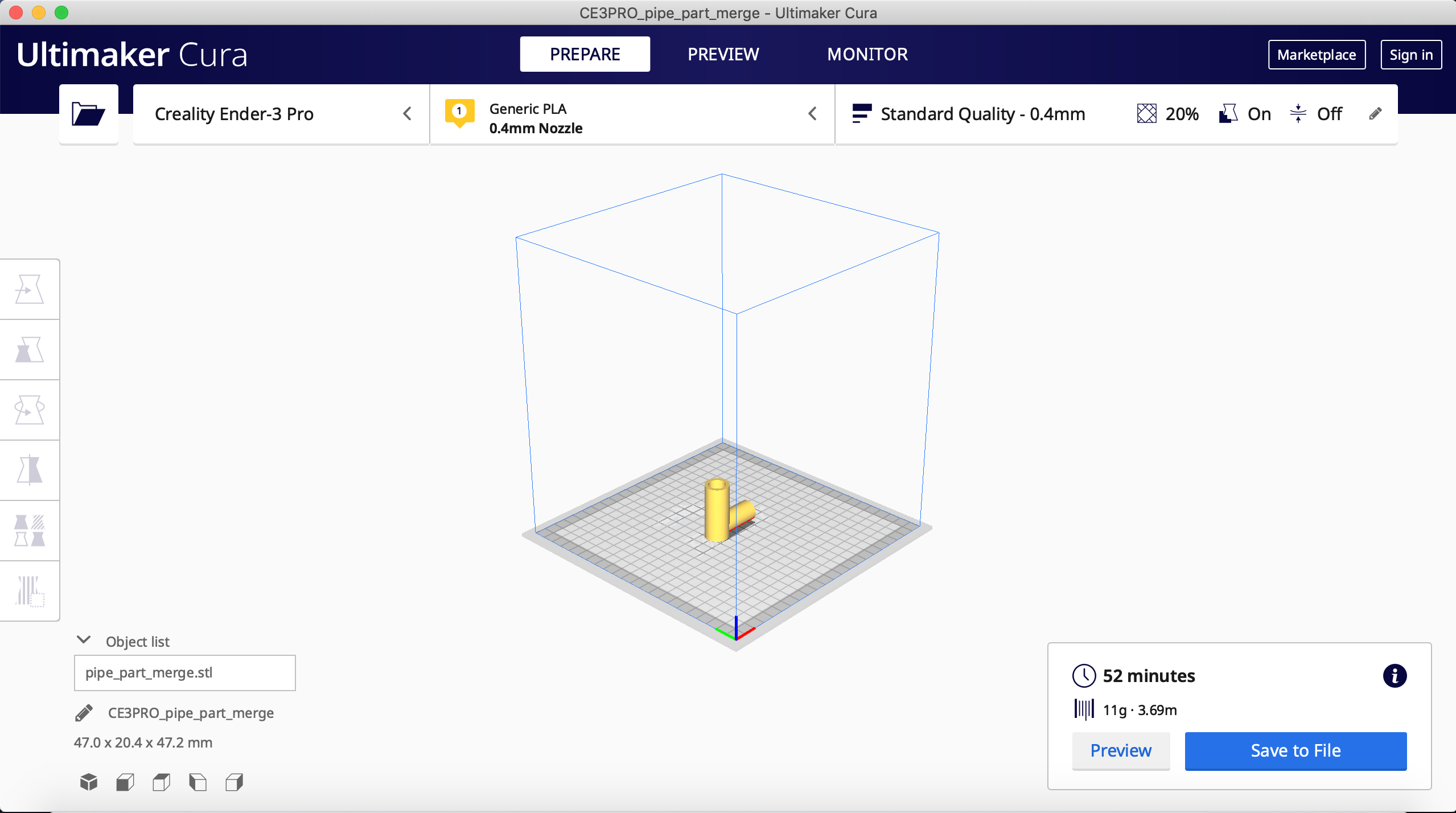Click the 52 minutes print time

click(1149, 676)
